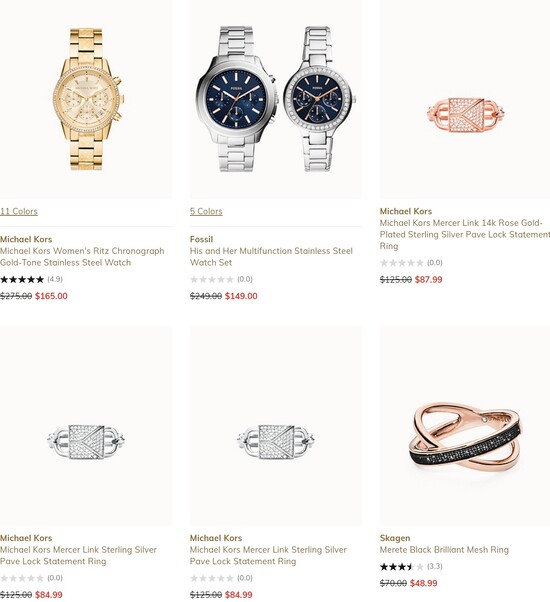
Task: Click the Fossil brand name
Action: 202,239
